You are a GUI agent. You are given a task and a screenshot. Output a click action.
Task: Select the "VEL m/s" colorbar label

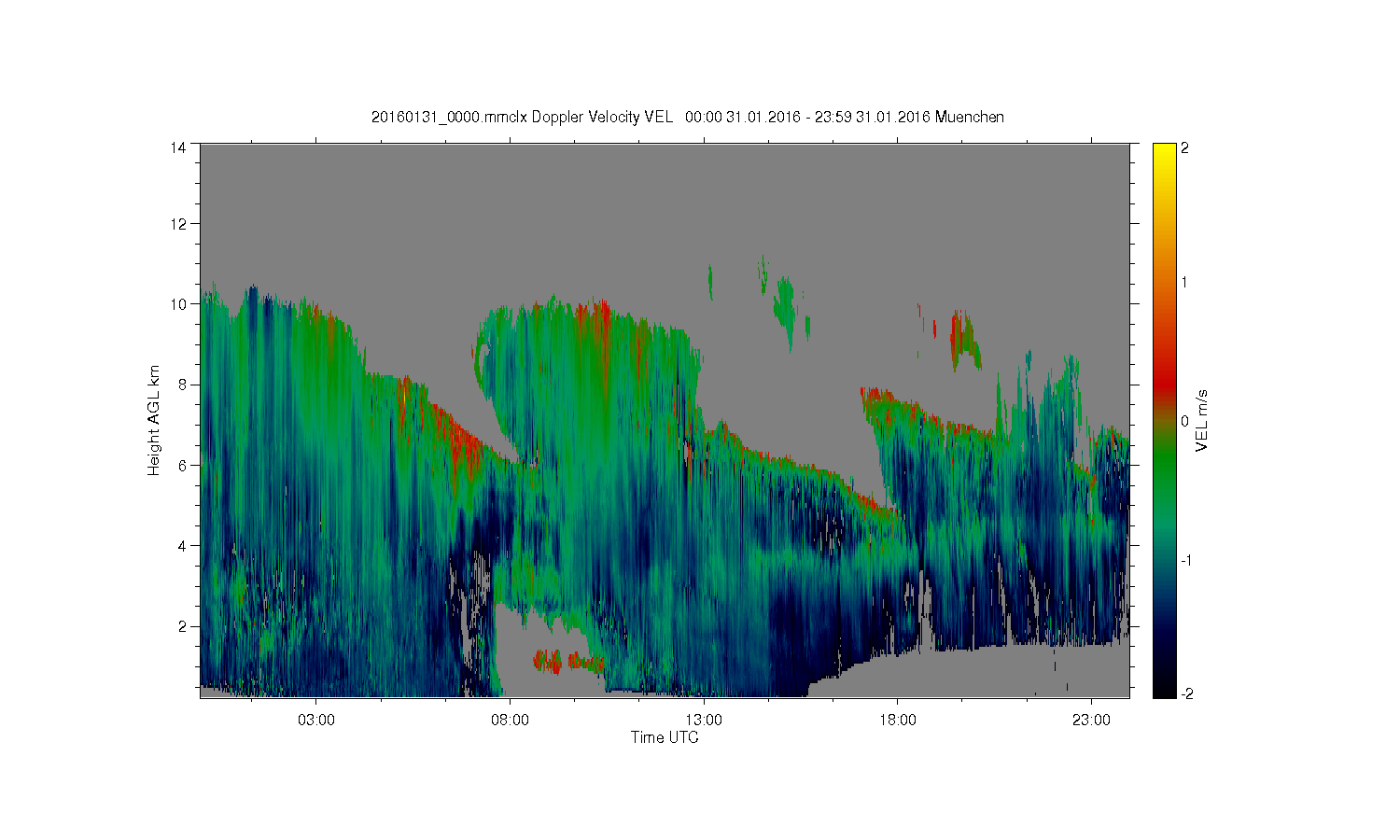(1202, 421)
